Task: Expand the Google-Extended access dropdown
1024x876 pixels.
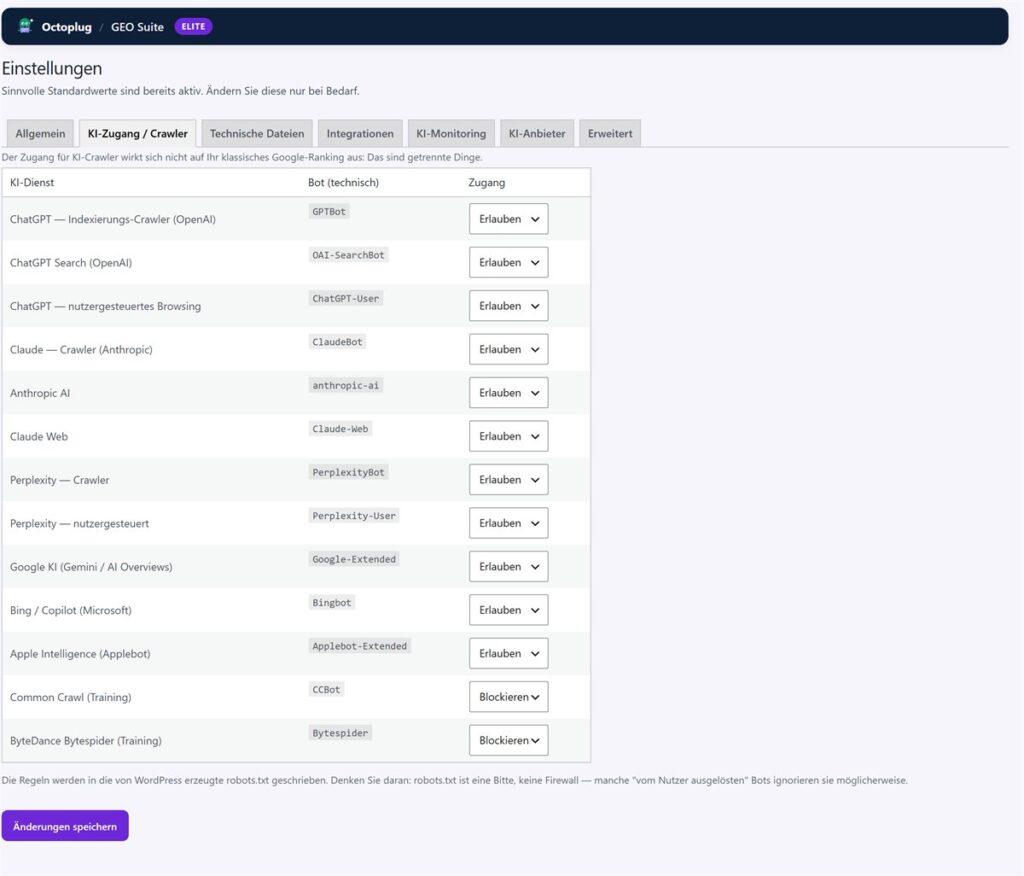Action: [x=509, y=566]
